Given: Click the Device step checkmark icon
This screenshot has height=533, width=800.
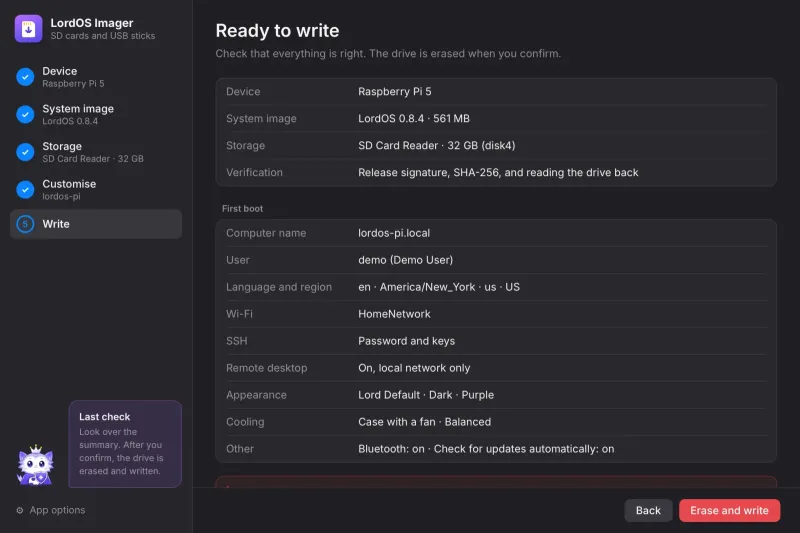Looking at the screenshot, I should tap(25, 77).
